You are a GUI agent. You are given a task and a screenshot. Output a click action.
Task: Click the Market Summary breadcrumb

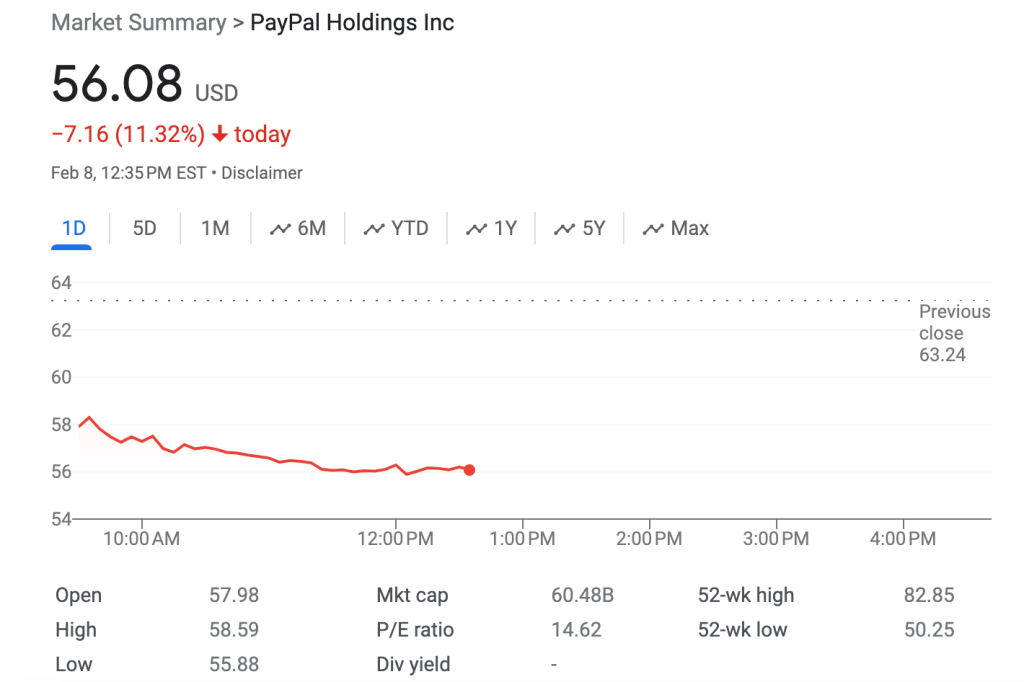(x=138, y=23)
